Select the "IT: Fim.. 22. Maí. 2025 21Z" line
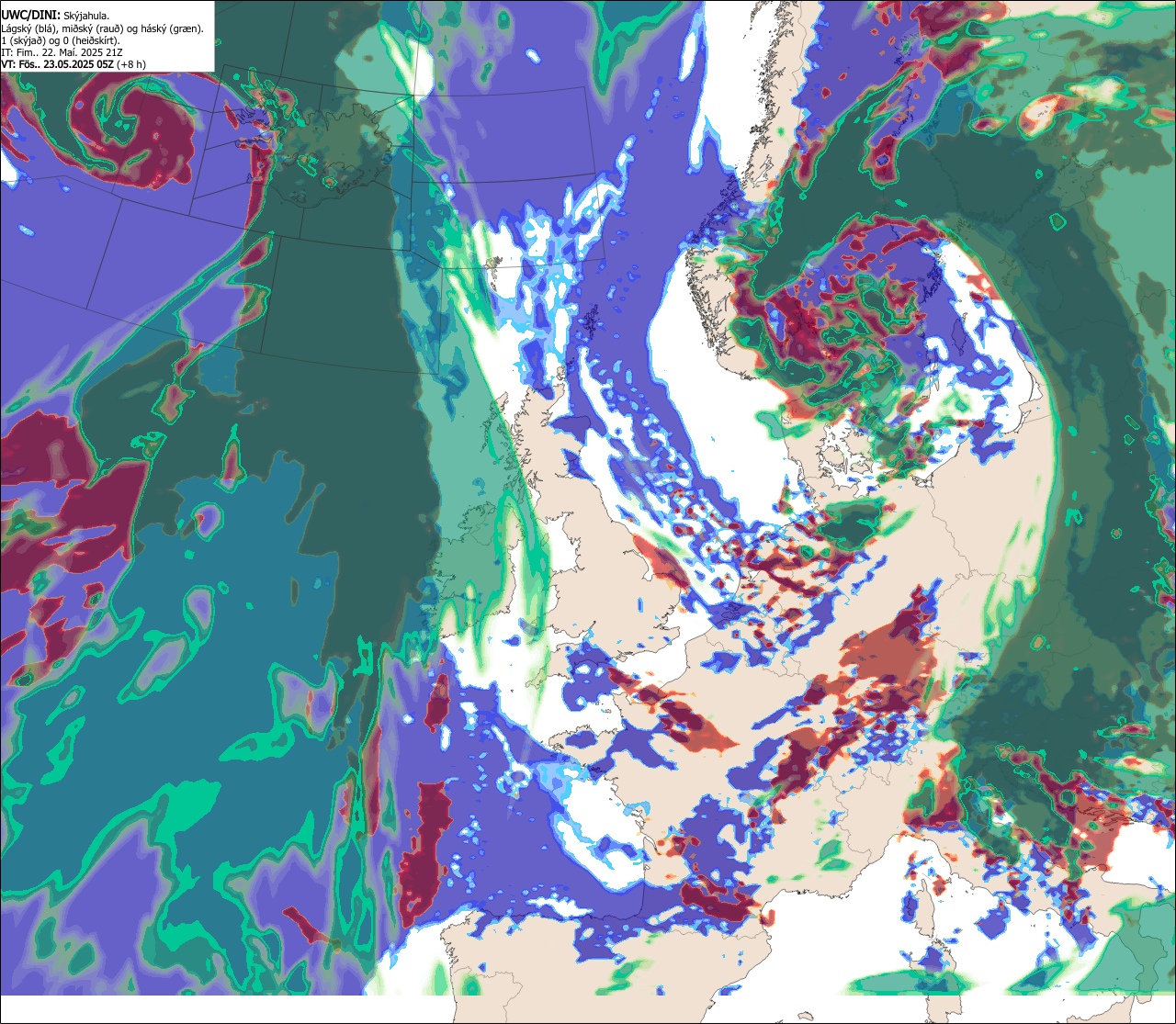 click(x=62, y=52)
